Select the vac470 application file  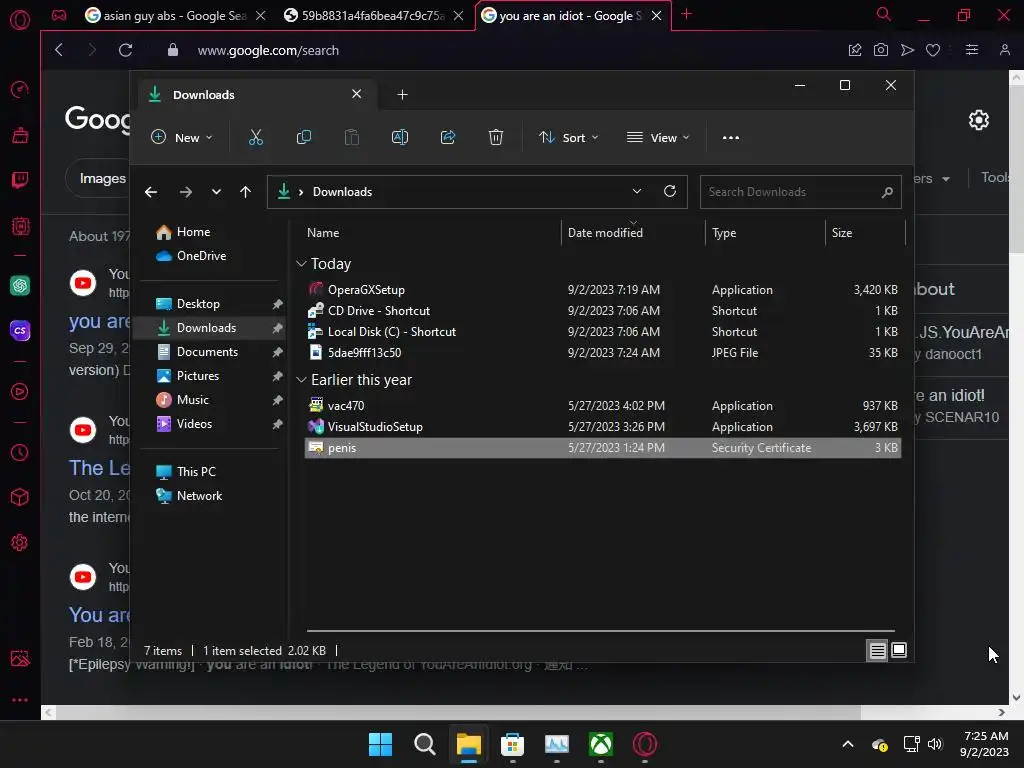point(603,406)
